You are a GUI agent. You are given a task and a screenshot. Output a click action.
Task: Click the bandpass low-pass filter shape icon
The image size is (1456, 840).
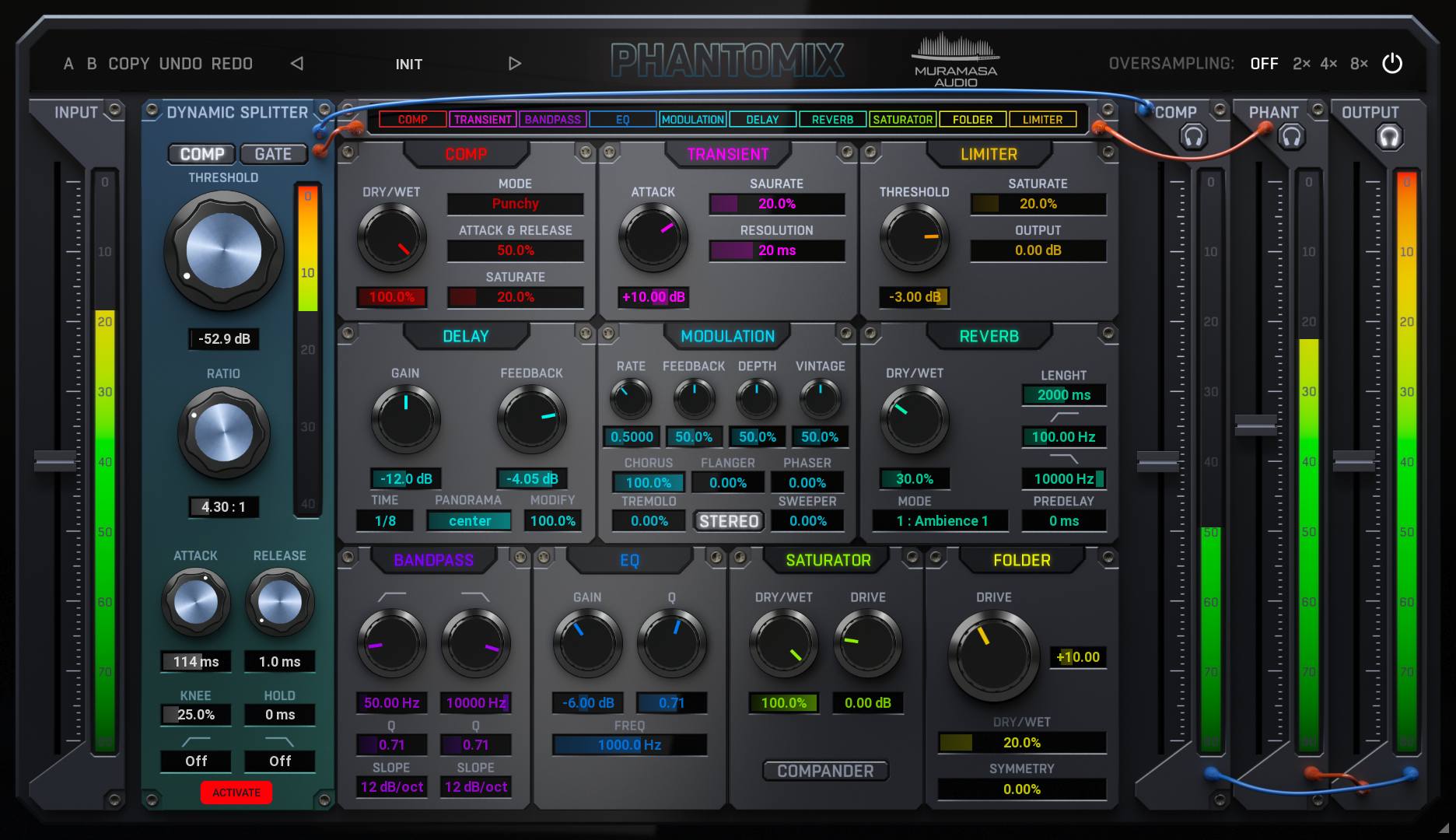pos(475,597)
